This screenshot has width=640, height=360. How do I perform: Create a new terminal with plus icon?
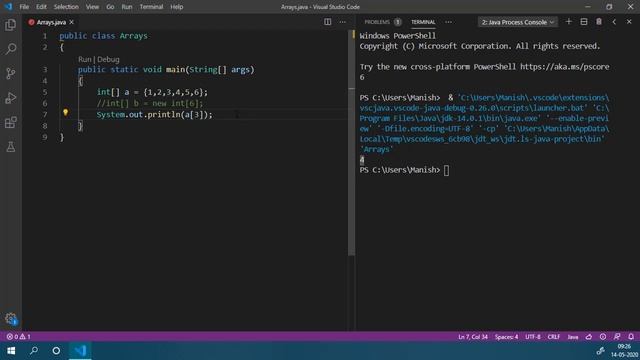pos(569,22)
